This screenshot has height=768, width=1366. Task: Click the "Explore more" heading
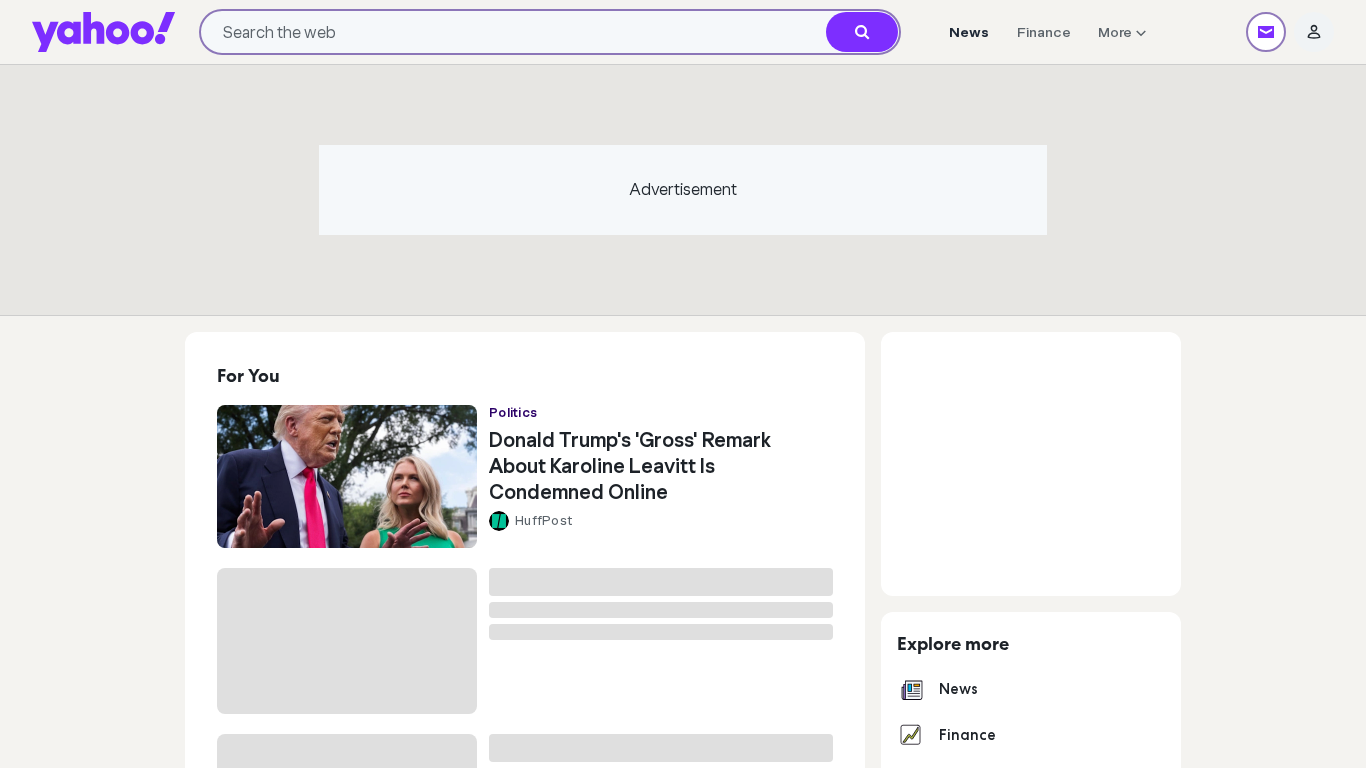tap(953, 644)
